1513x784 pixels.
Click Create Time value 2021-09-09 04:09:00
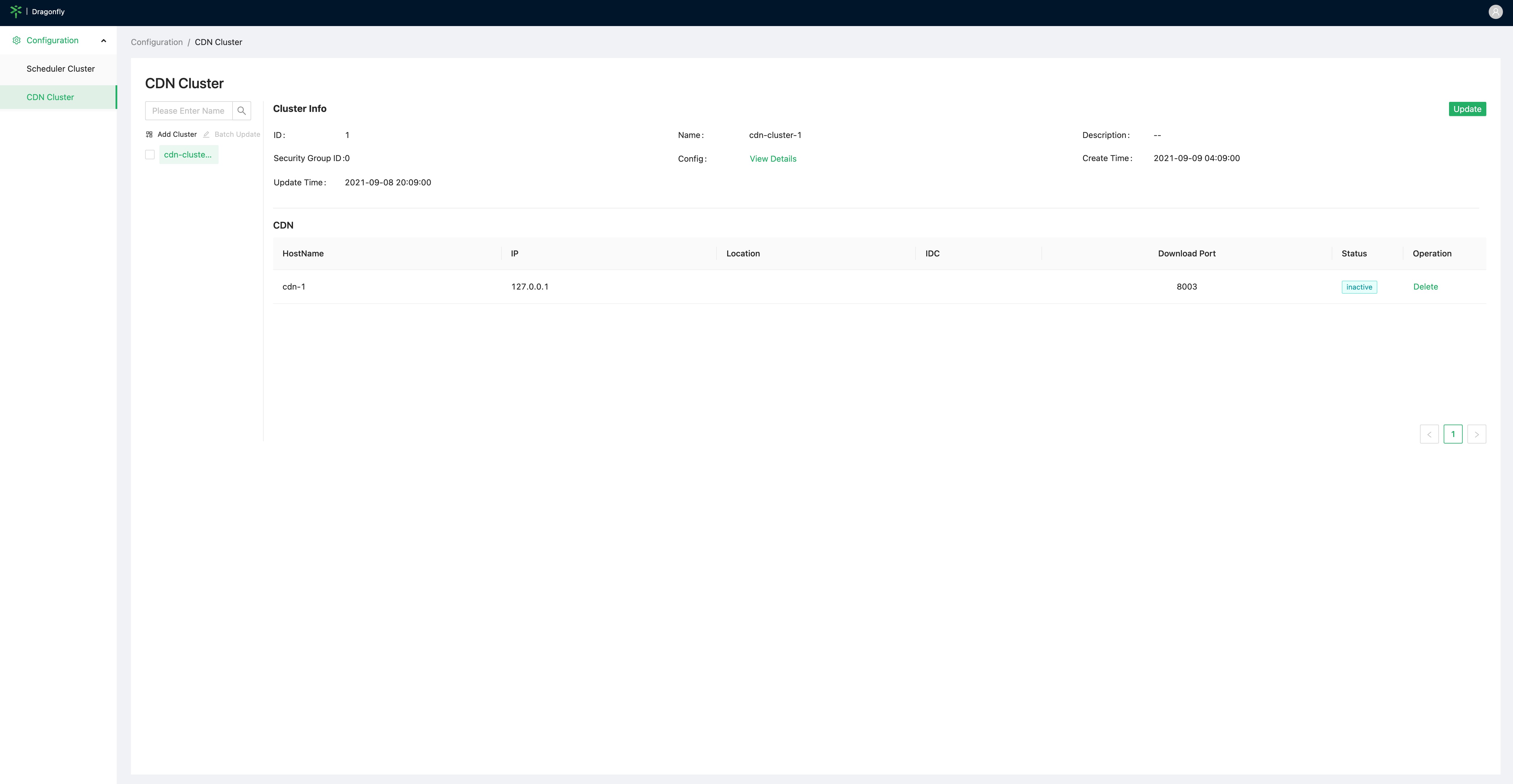(x=1196, y=159)
